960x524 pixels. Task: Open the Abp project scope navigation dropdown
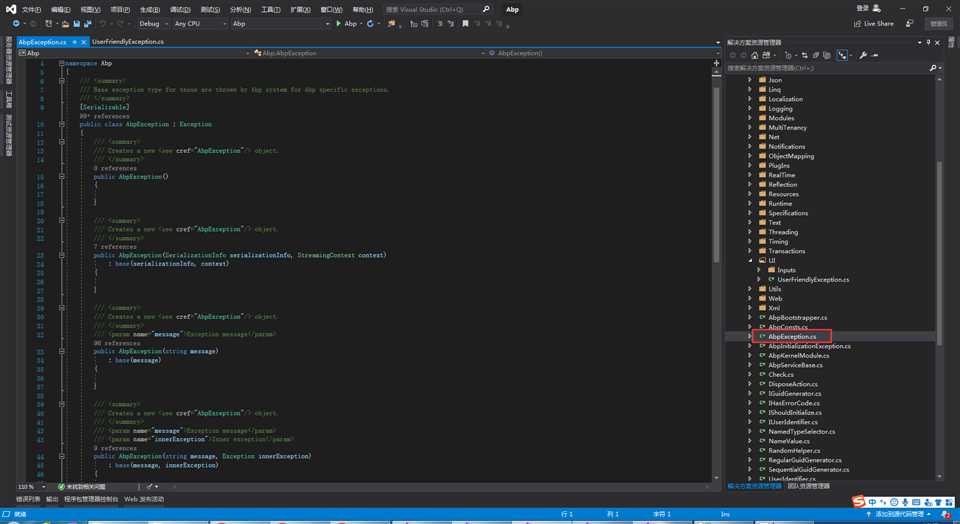click(134, 53)
